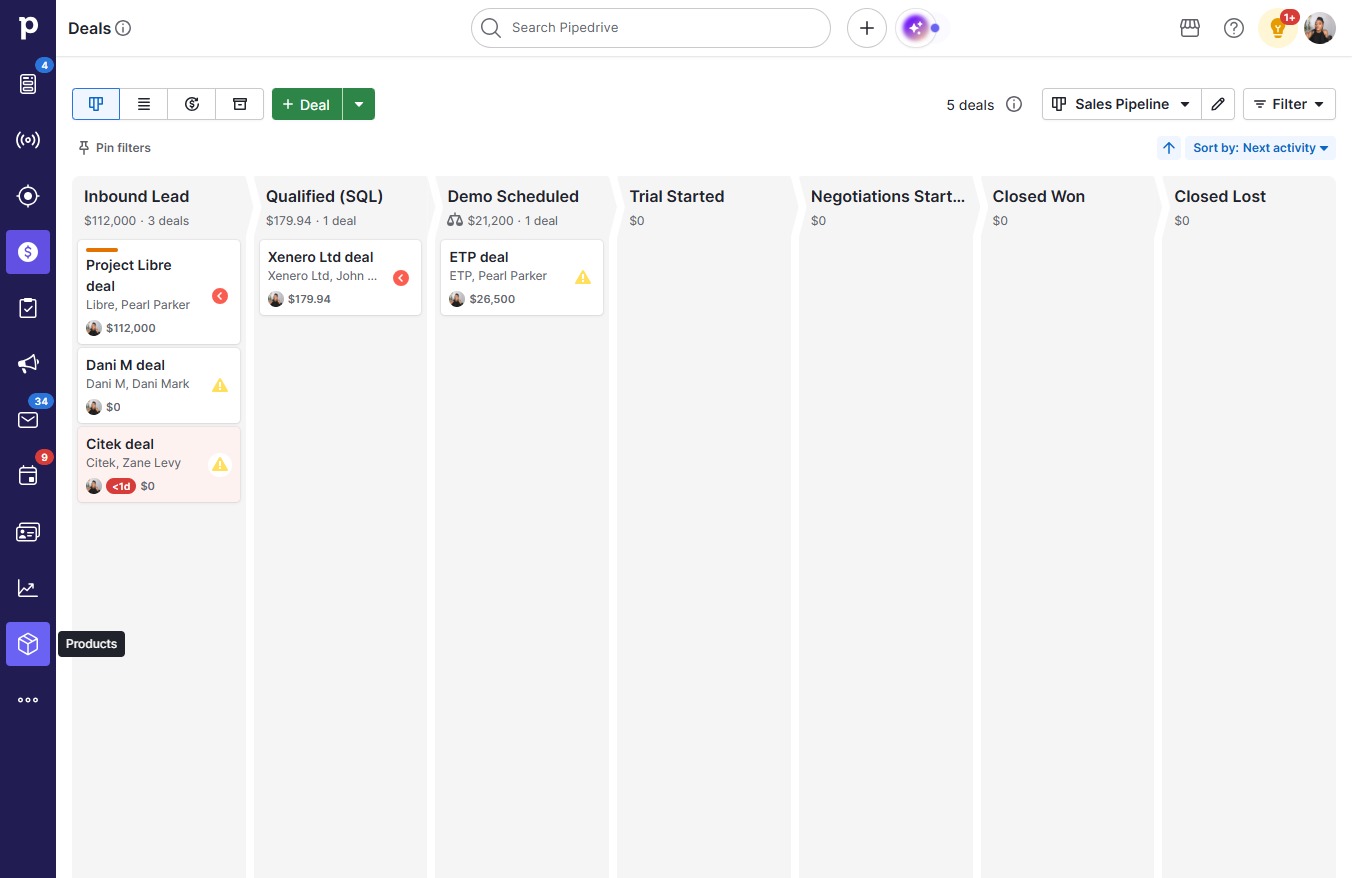1352x878 pixels.
Task: Open the ETP deal card
Action: click(x=522, y=277)
